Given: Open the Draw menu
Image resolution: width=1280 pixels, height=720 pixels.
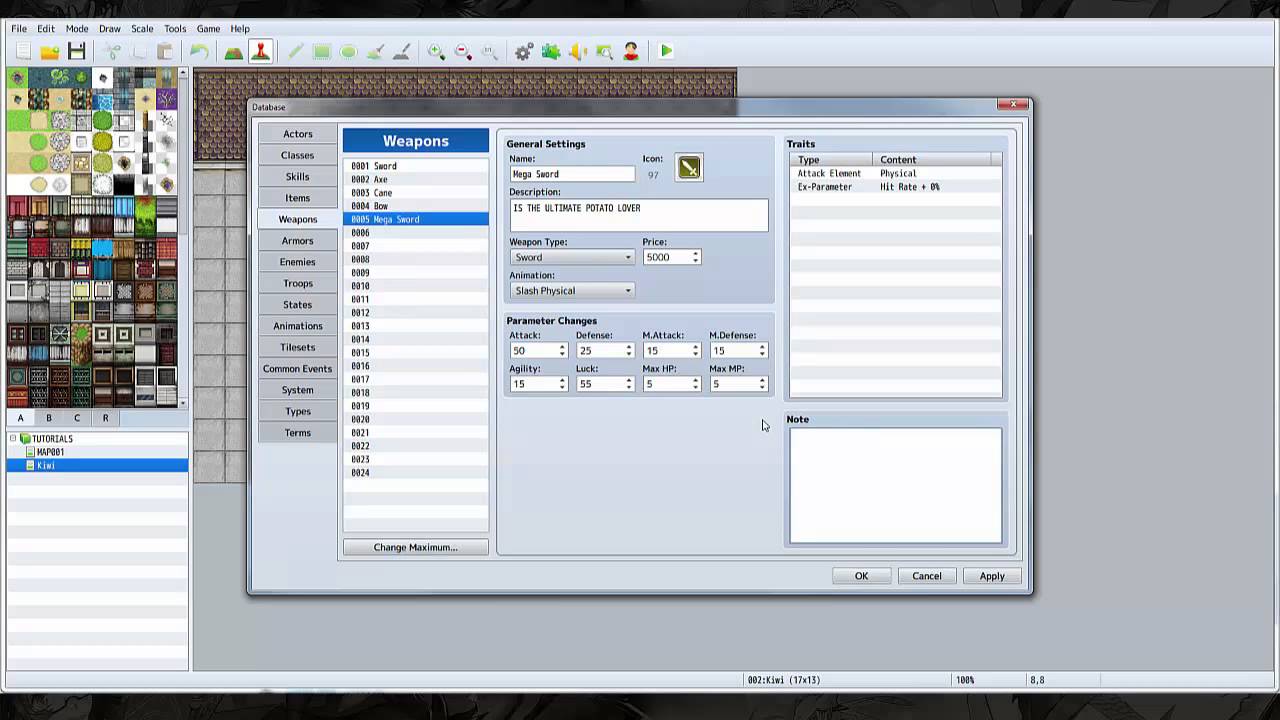Looking at the screenshot, I should point(110,29).
